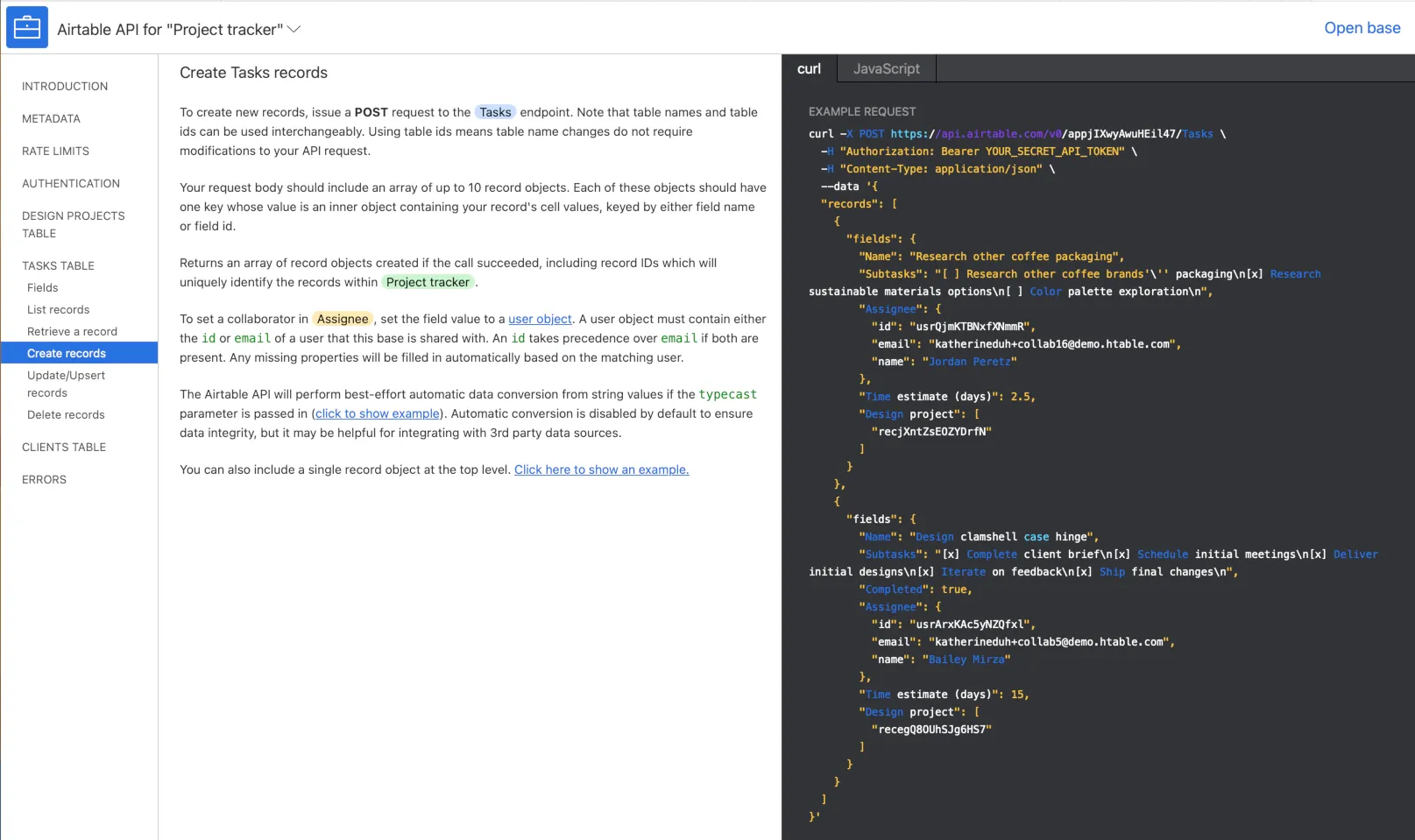This screenshot has height=840, width=1415.
Task: Go to Introduction section
Action: pos(65,86)
